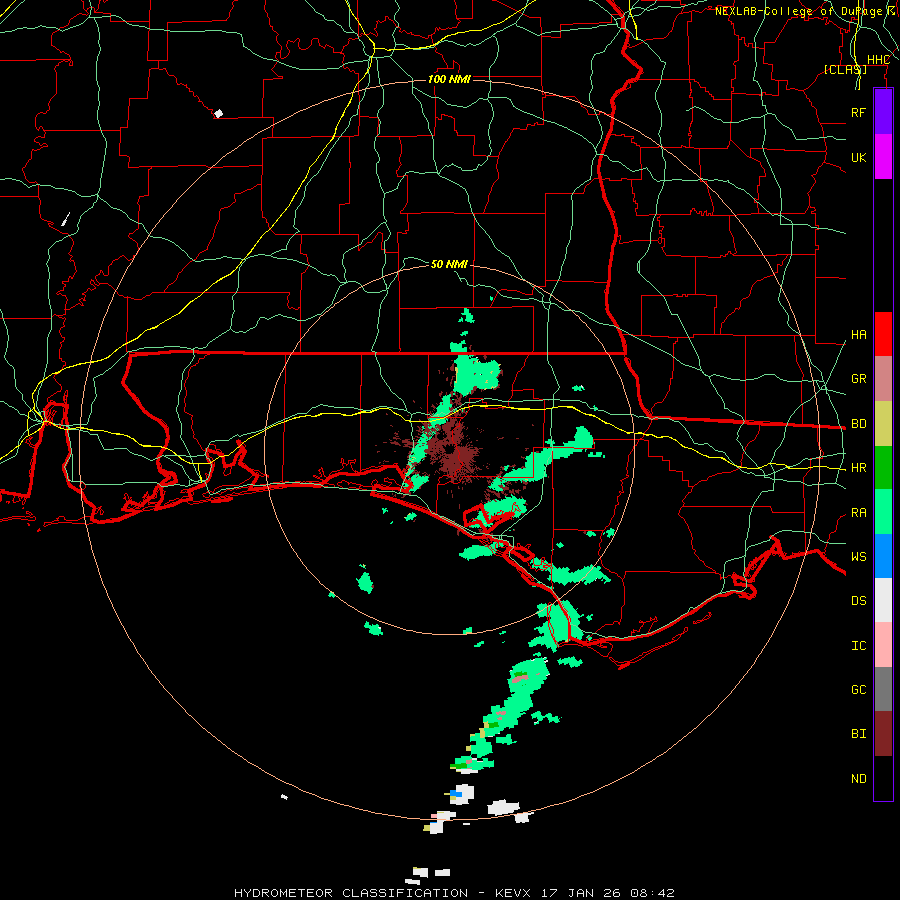Click the HHC product code text

coord(878,60)
